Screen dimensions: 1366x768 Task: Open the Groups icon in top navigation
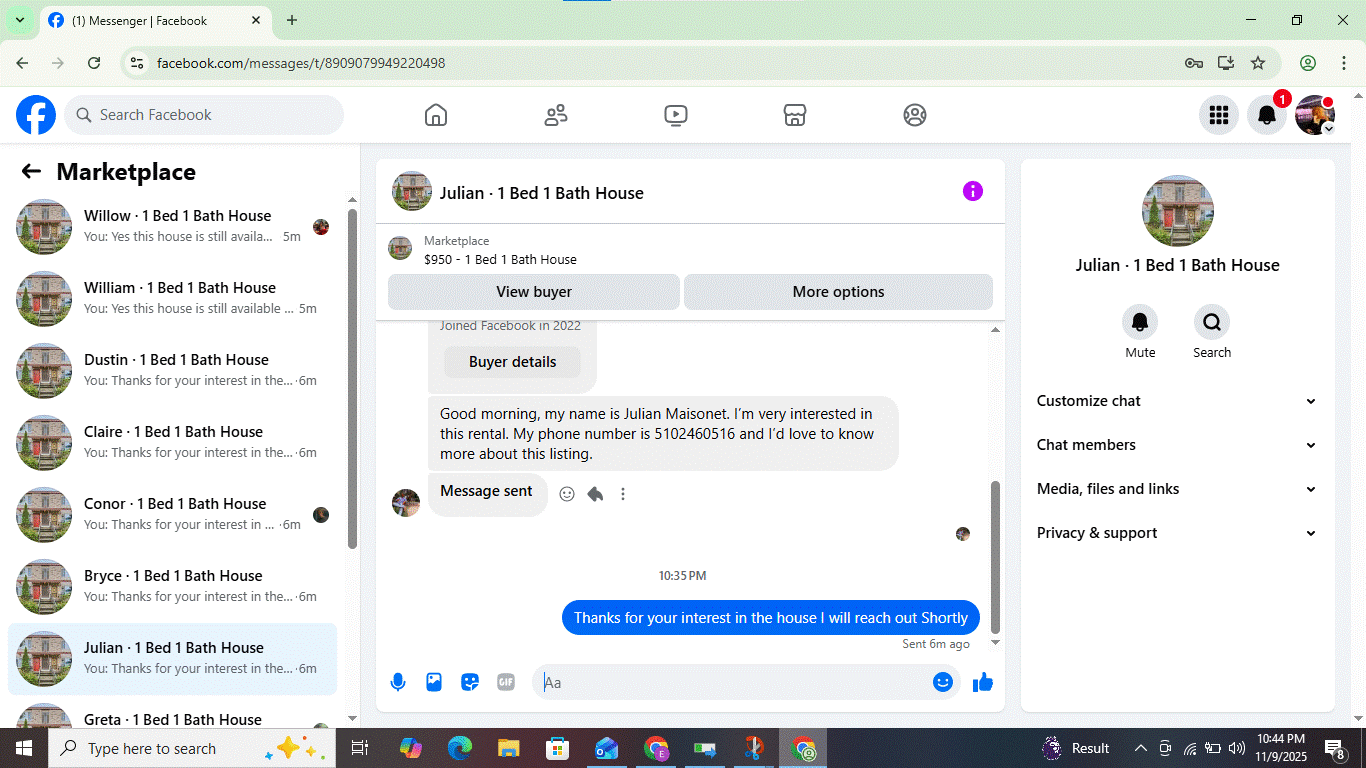915,115
